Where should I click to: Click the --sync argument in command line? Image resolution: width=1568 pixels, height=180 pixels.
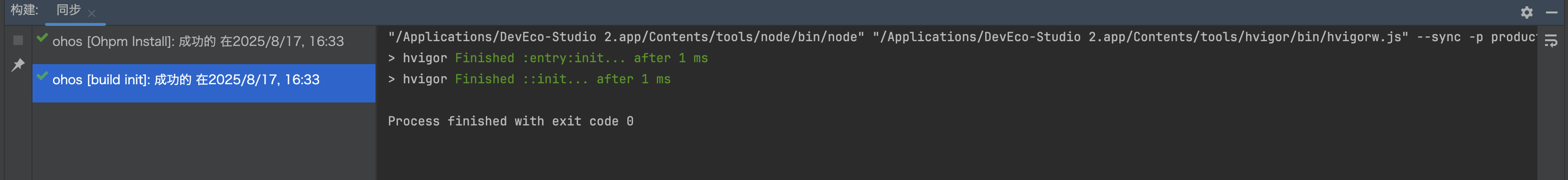click(1439, 36)
